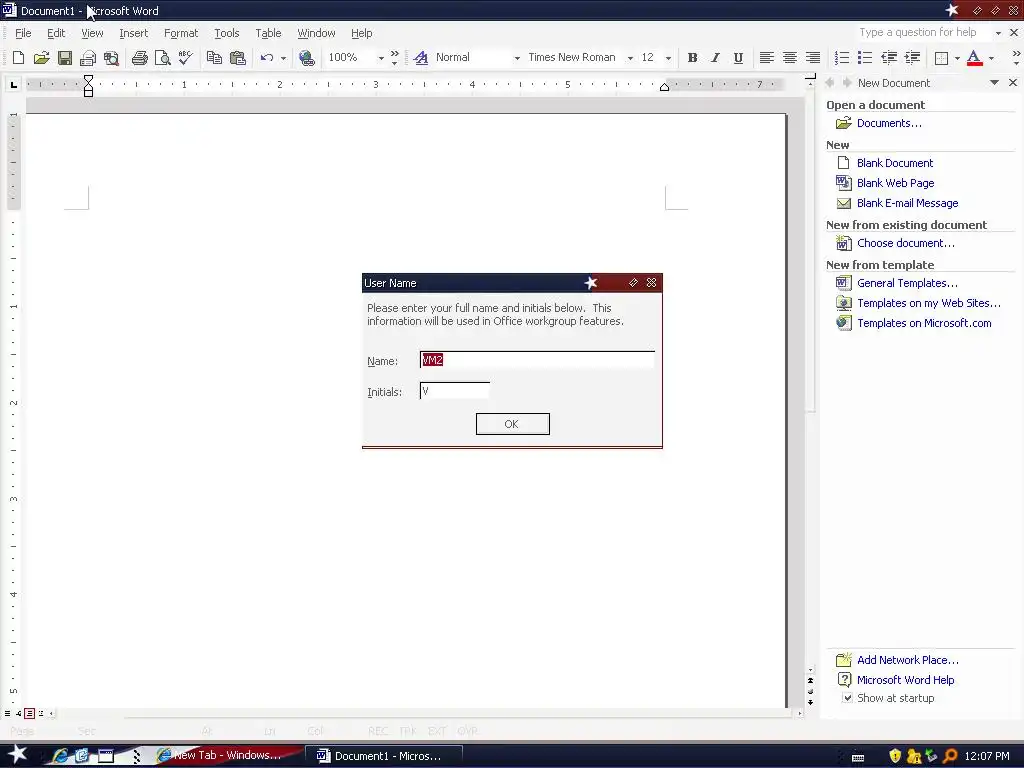The height and width of the screenshot is (768, 1024).
Task: Open the font size 12 dropdown
Action: point(668,58)
